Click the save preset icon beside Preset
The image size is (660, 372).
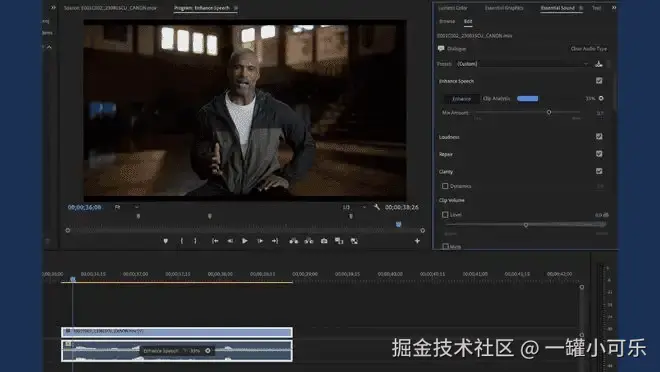(x=599, y=64)
